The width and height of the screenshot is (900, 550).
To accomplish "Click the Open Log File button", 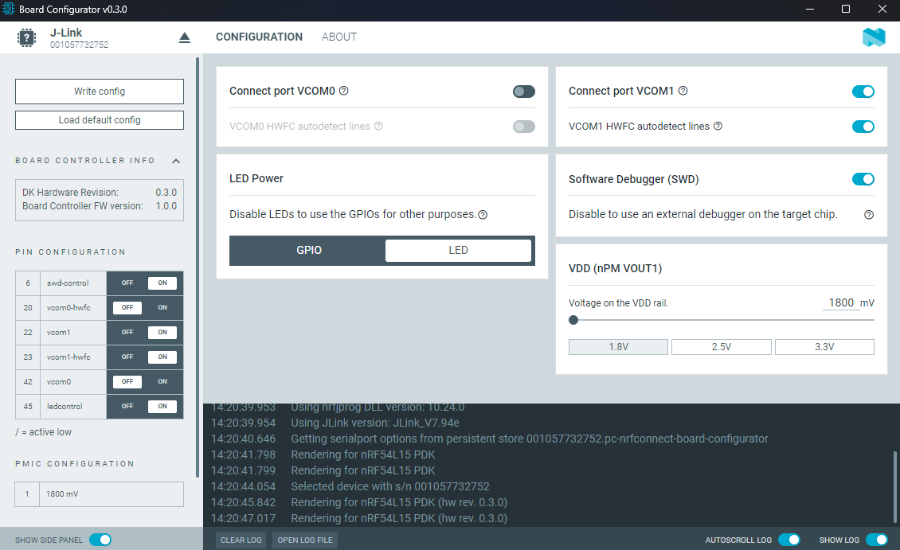I will click(x=305, y=540).
